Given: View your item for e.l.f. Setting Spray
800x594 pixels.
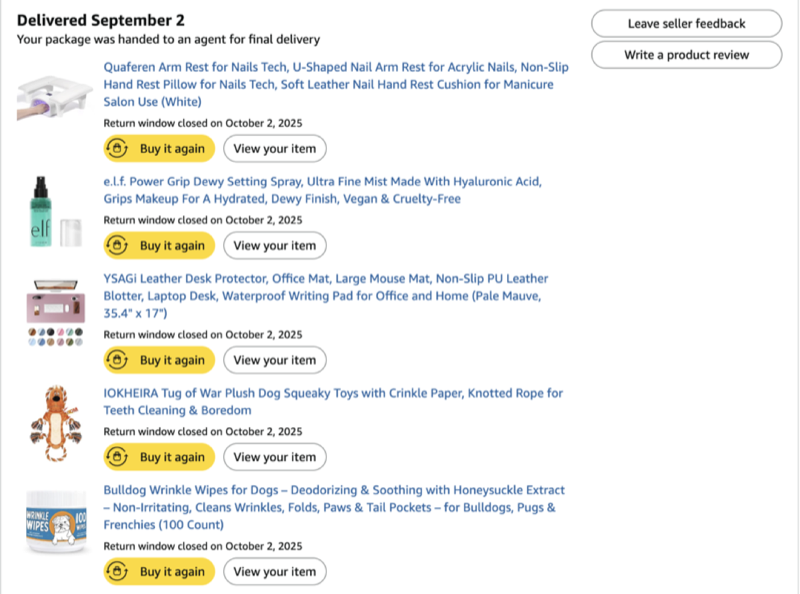Looking at the screenshot, I should click(274, 246).
